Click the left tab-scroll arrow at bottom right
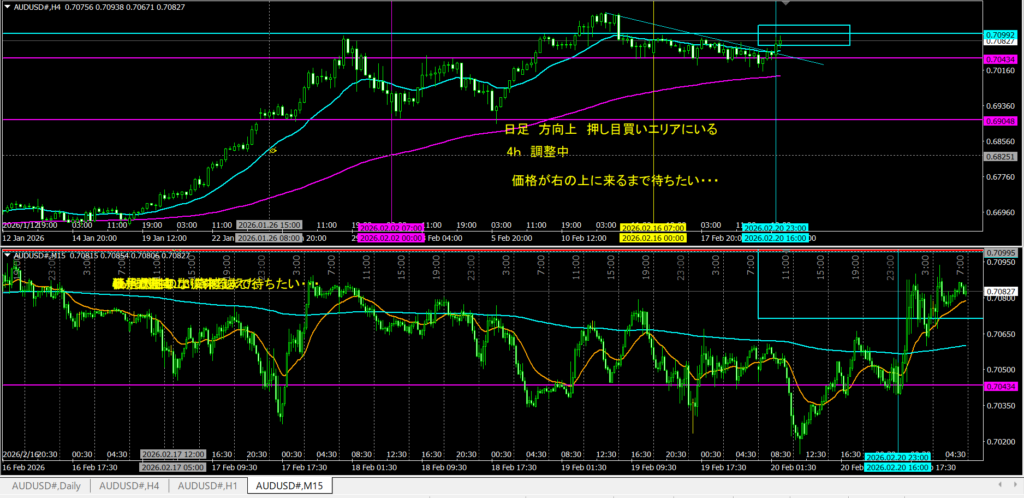The image size is (1024, 498). tap(1002, 486)
